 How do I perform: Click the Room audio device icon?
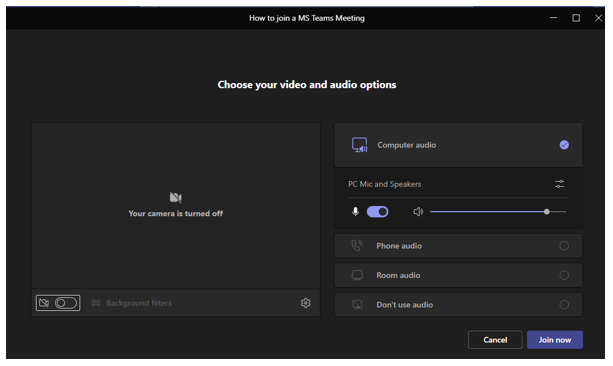(x=357, y=275)
